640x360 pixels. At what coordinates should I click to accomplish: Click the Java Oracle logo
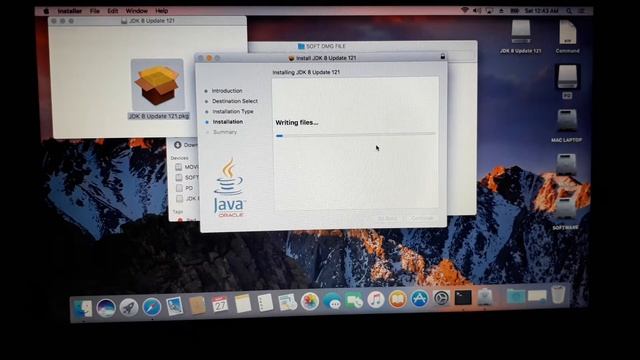(229, 188)
